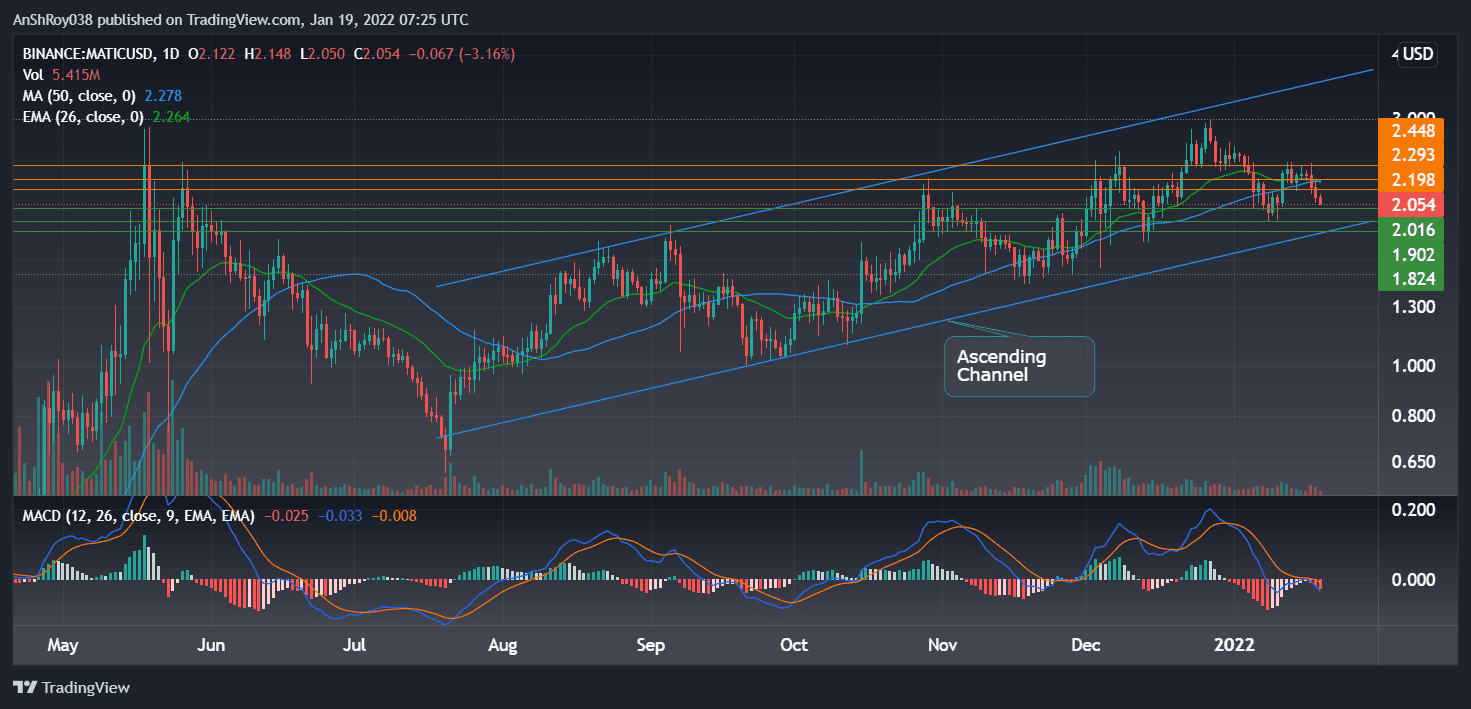Toggle the Vol indicator legend
Viewport: 1471px width, 709px height.
pyautogui.click(x=32, y=74)
